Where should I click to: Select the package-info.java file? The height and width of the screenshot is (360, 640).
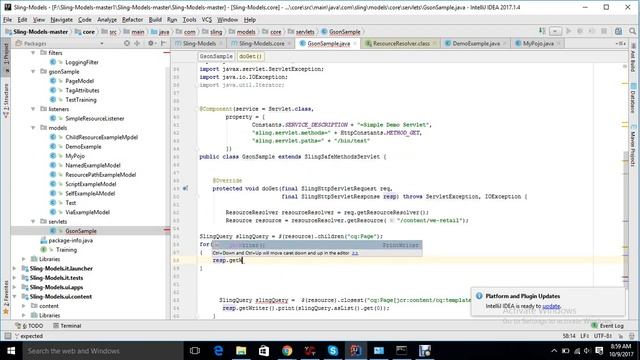click(x=71, y=240)
